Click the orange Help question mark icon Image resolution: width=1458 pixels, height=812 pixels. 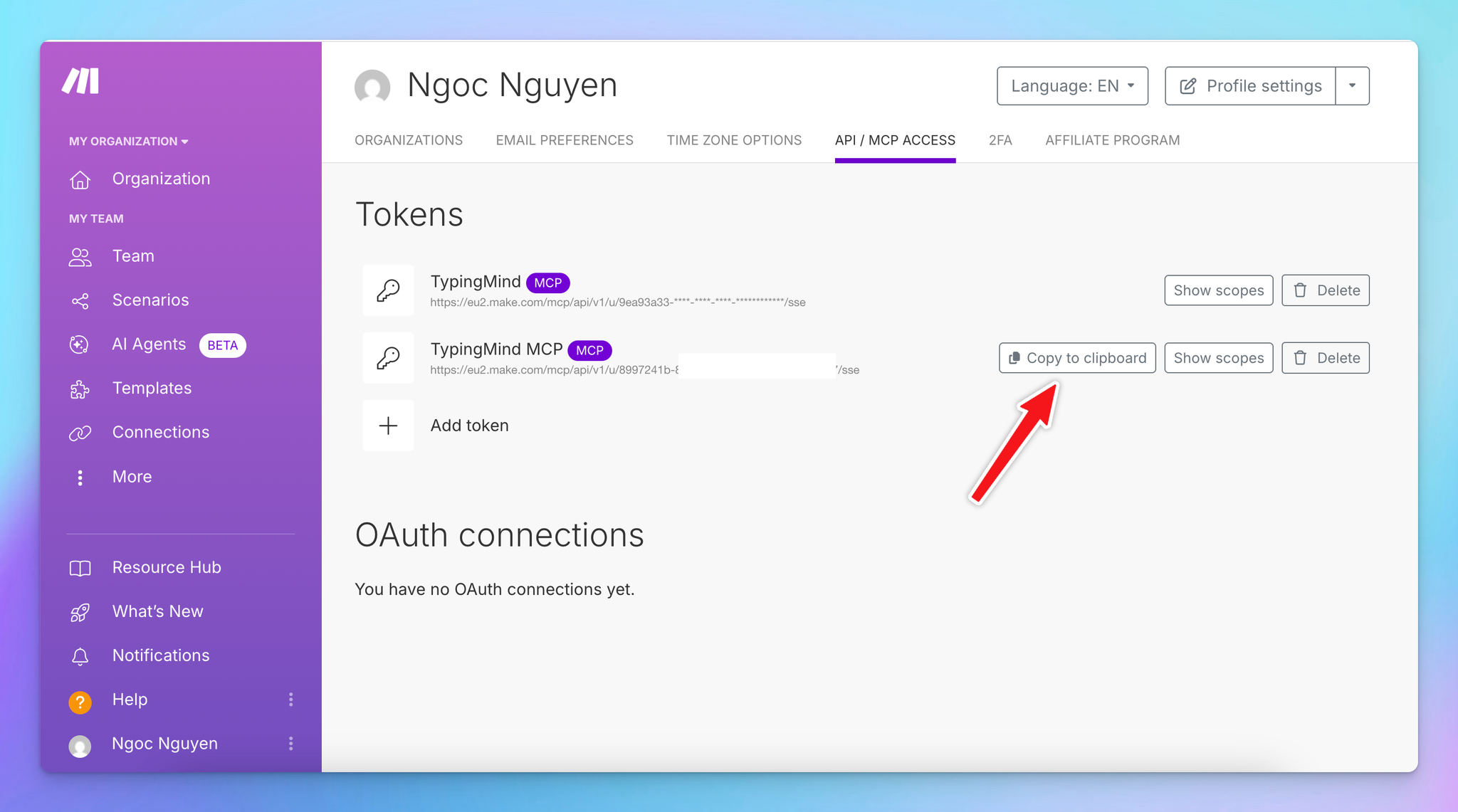point(80,702)
